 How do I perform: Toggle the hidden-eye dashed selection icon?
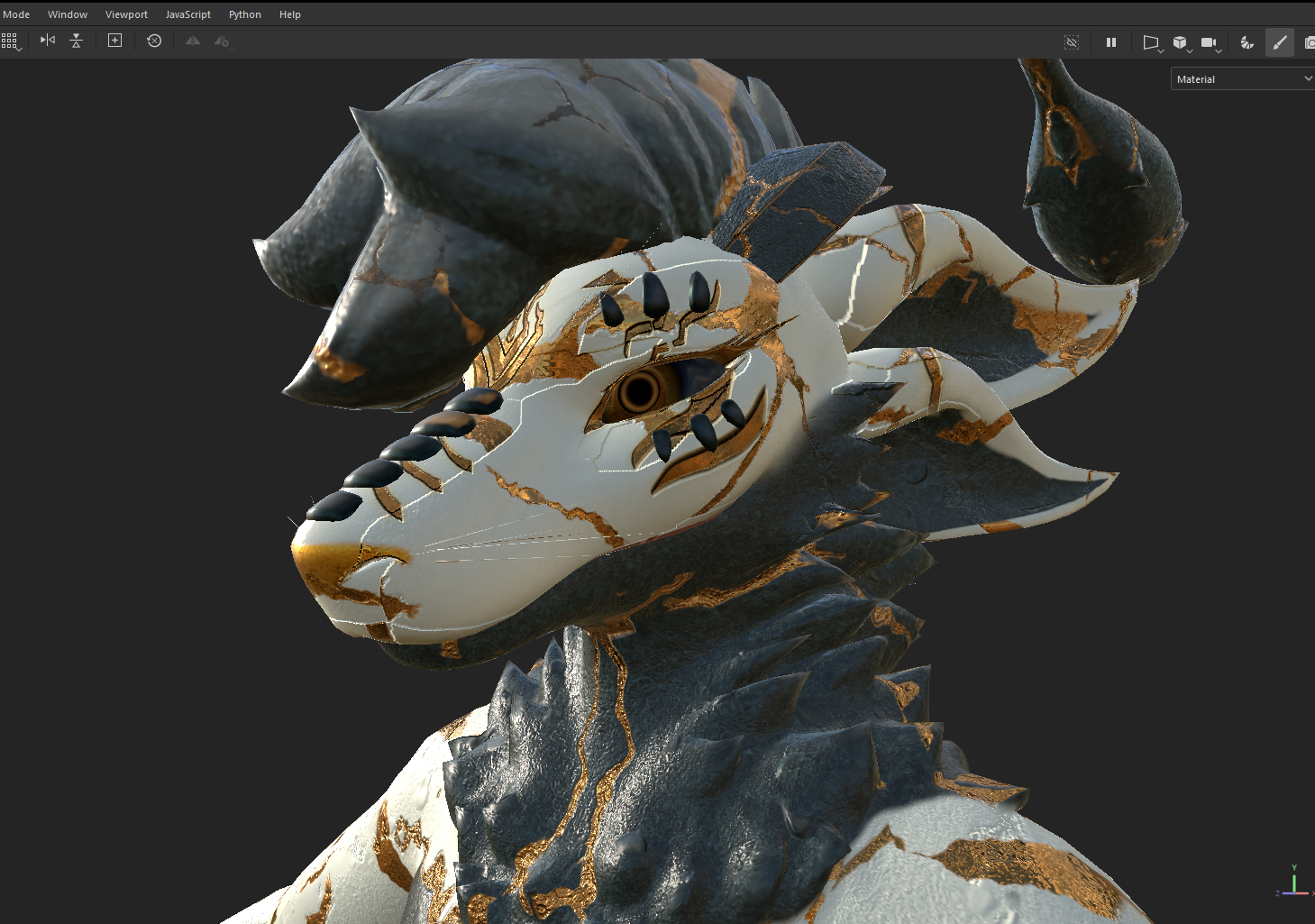point(1072,42)
